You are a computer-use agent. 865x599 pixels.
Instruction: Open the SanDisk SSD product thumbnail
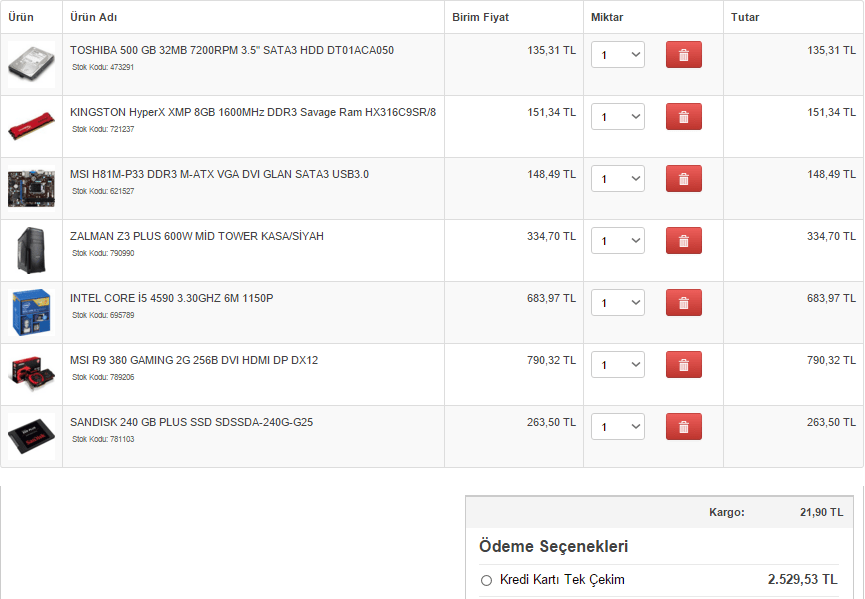point(31,437)
